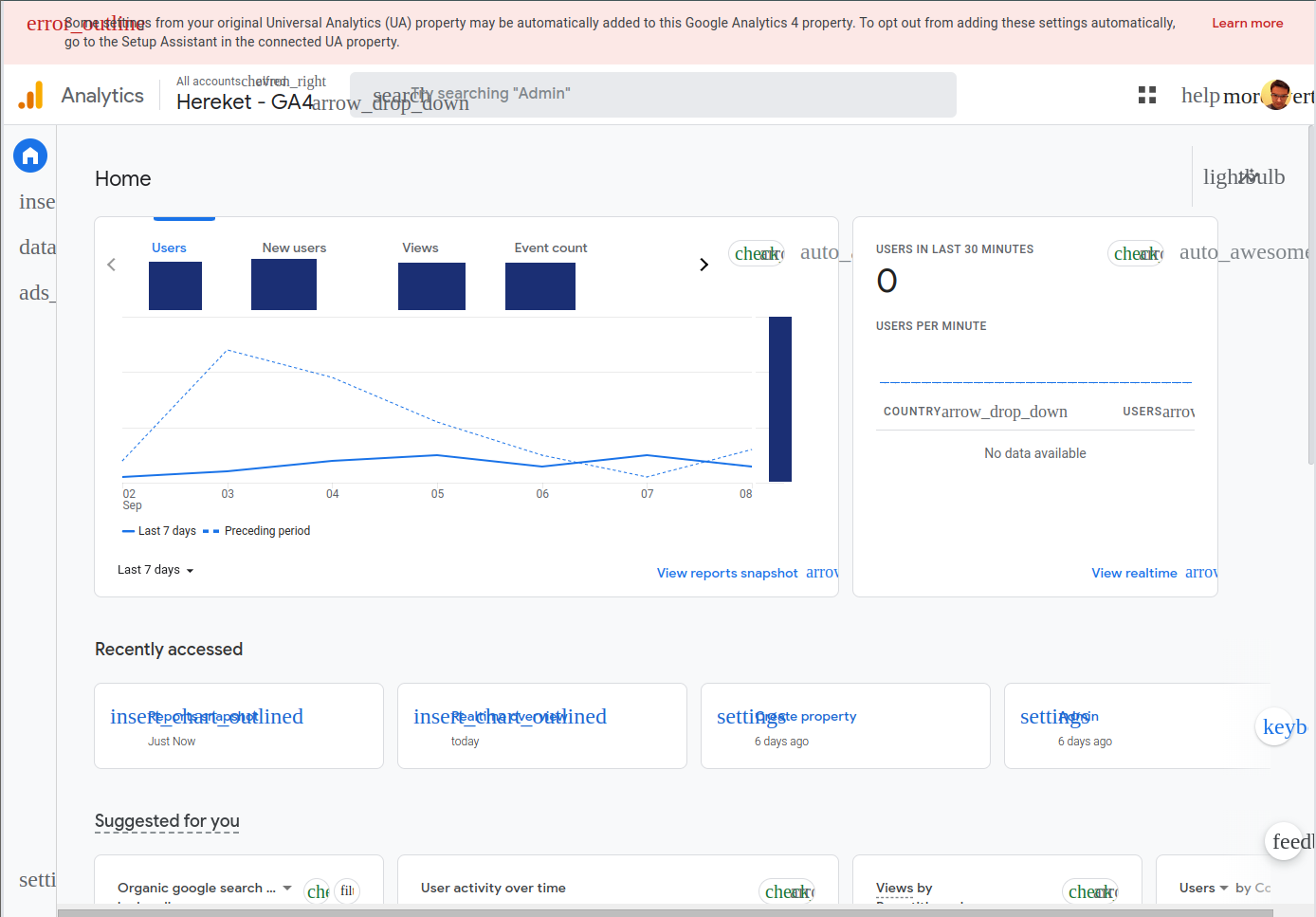Click the All accounts breadcrumb text
Screen dimensions: 1316x917
208,82
